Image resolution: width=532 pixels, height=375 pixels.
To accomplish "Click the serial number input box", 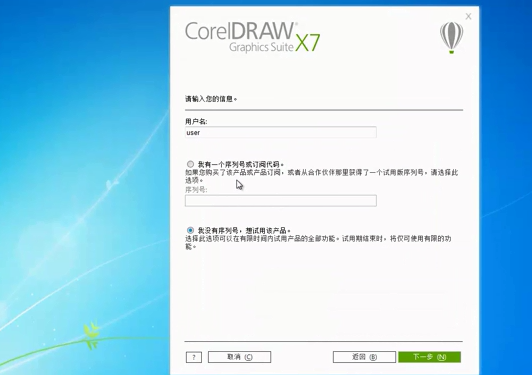I will click(x=281, y=201).
